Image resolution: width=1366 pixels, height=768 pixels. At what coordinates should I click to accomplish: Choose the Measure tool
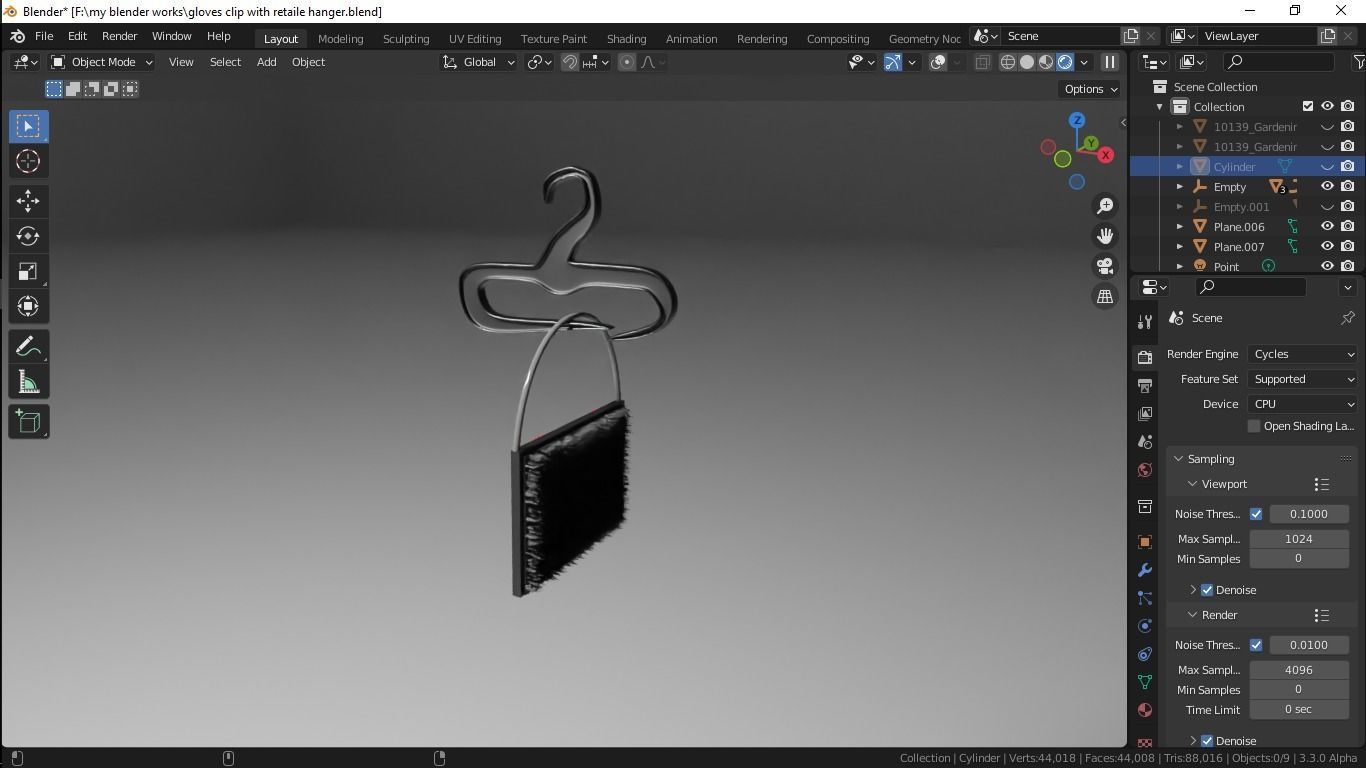click(x=28, y=382)
